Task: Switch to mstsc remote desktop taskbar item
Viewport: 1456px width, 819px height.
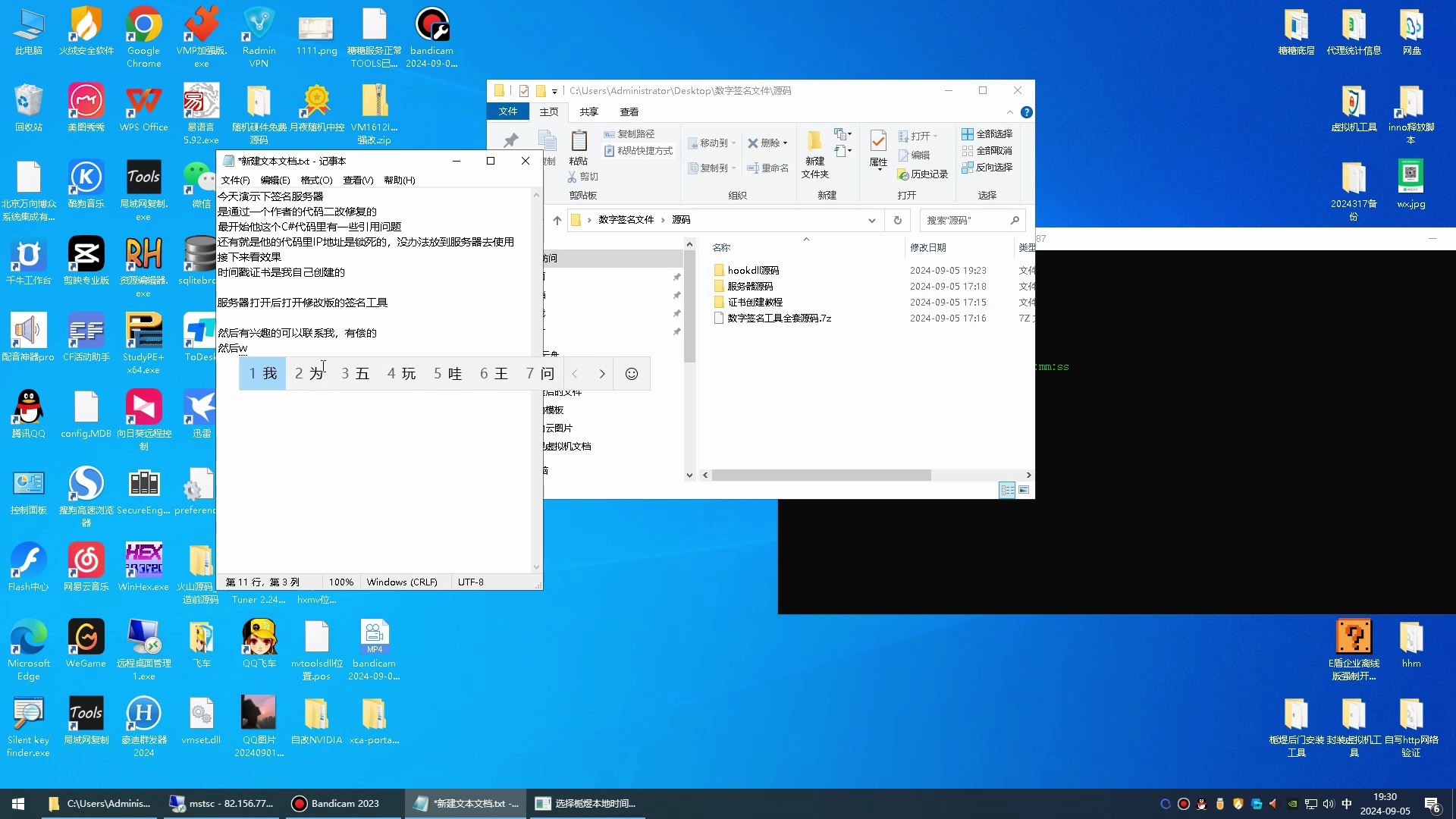Action: (221, 804)
